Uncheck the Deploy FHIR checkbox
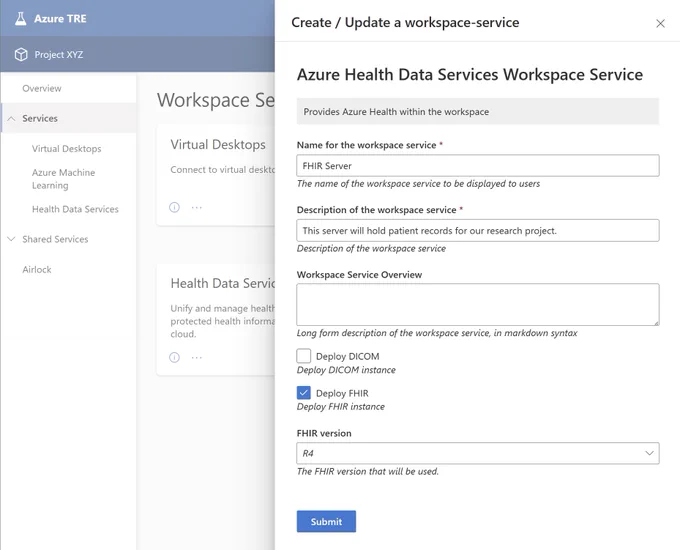The image size is (680, 550). 304,393
